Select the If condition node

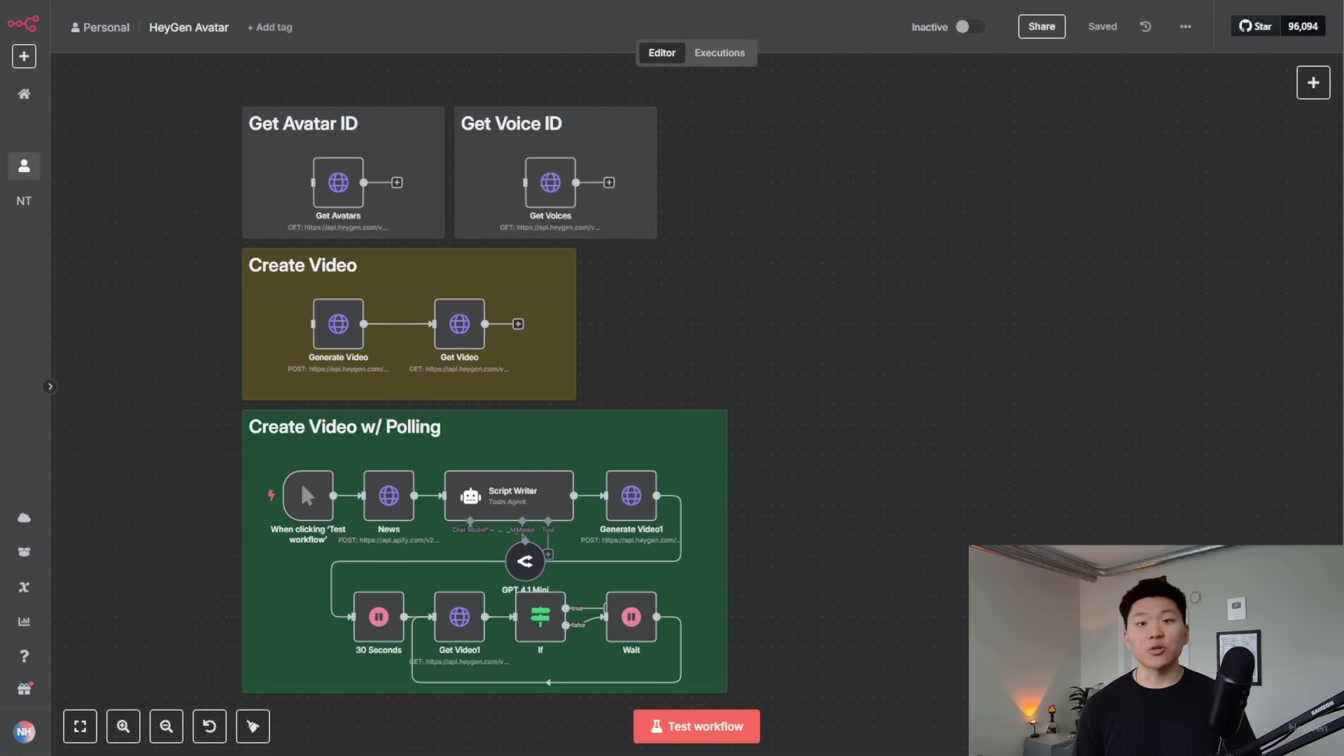[x=540, y=617]
